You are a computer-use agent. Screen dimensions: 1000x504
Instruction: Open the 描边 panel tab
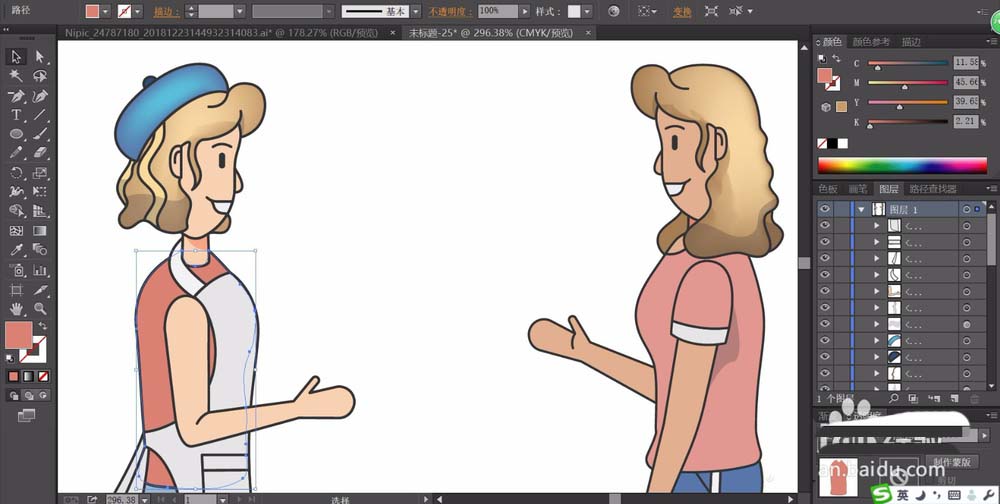pos(911,42)
